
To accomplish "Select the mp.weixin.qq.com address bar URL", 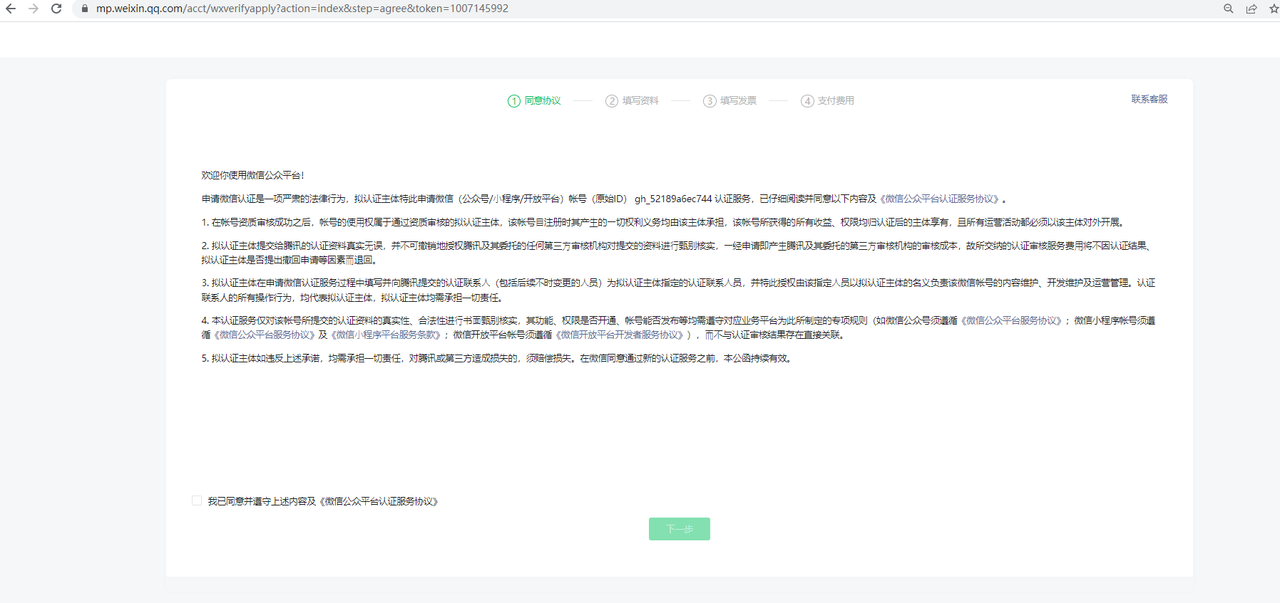I will pyautogui.click(x=302, y=8).
